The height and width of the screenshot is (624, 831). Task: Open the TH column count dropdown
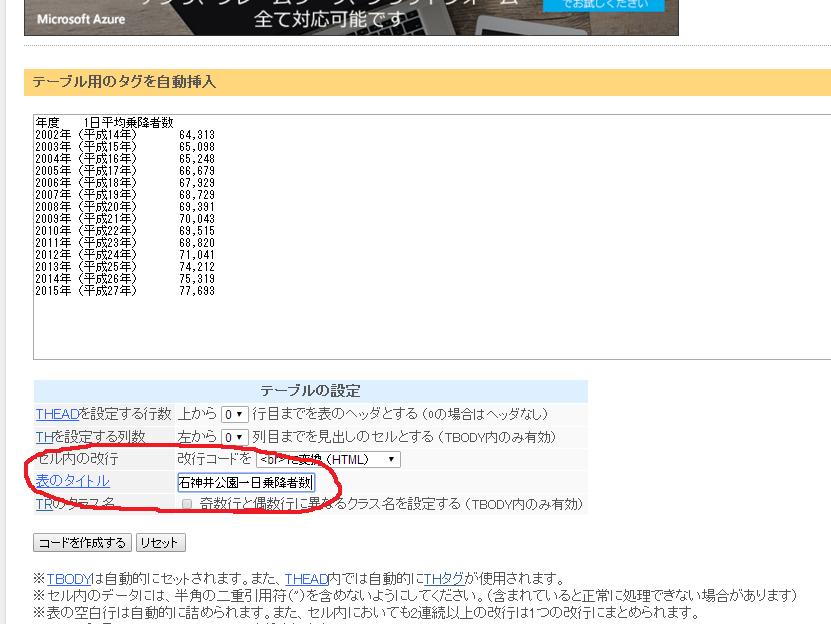coord(234,437)
